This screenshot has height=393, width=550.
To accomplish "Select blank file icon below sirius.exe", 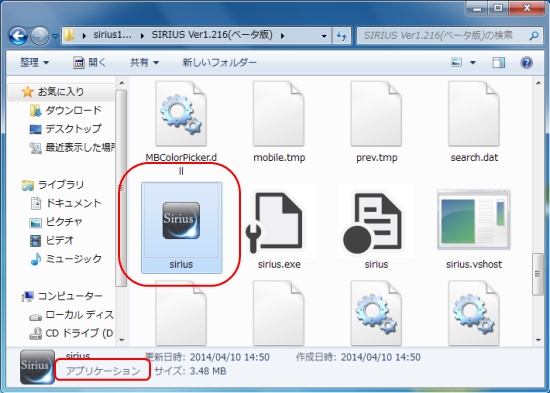I will pyautogui.click(x=279, y=313).
